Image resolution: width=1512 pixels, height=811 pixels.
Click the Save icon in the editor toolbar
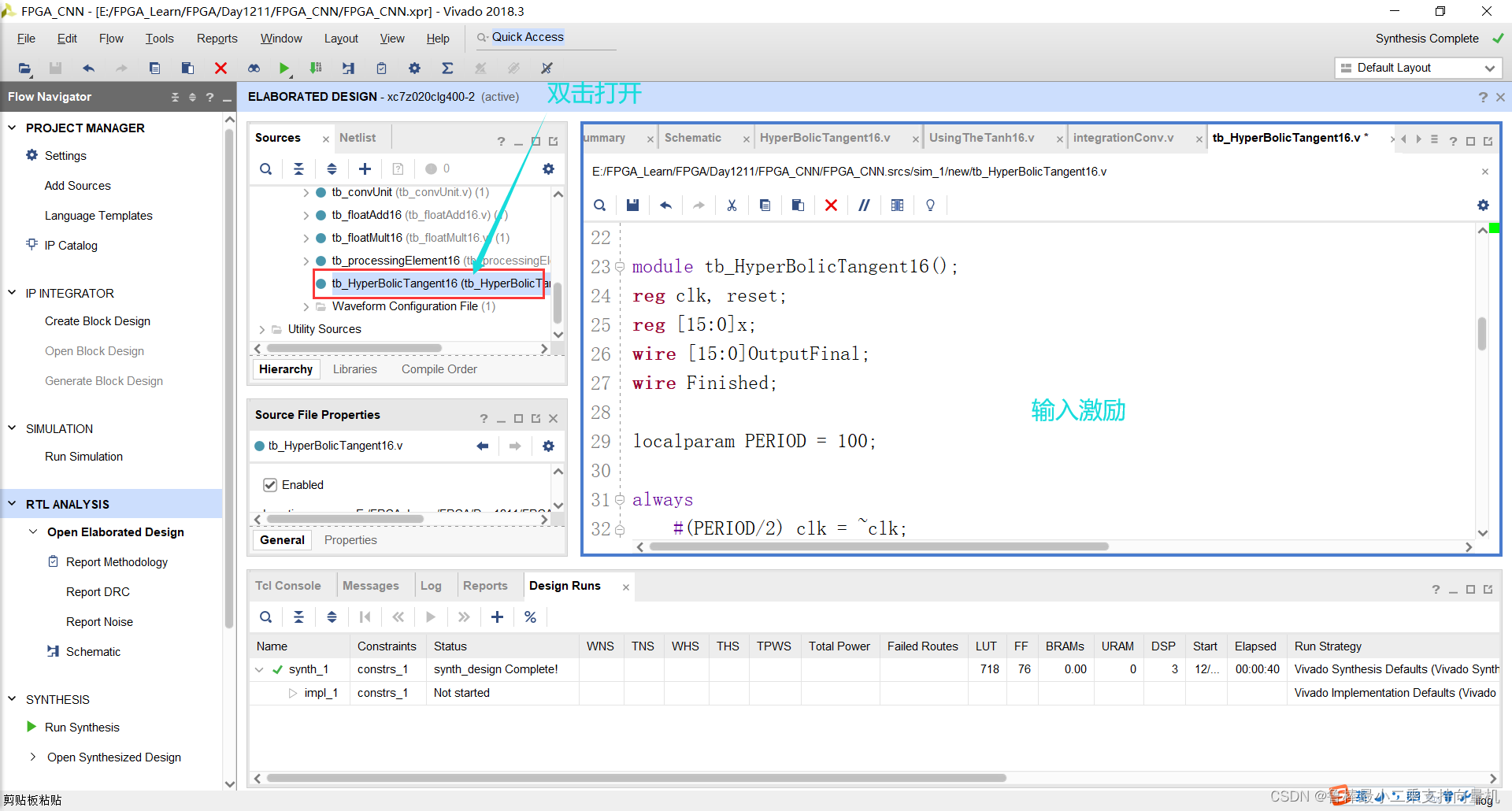(632, 206)
